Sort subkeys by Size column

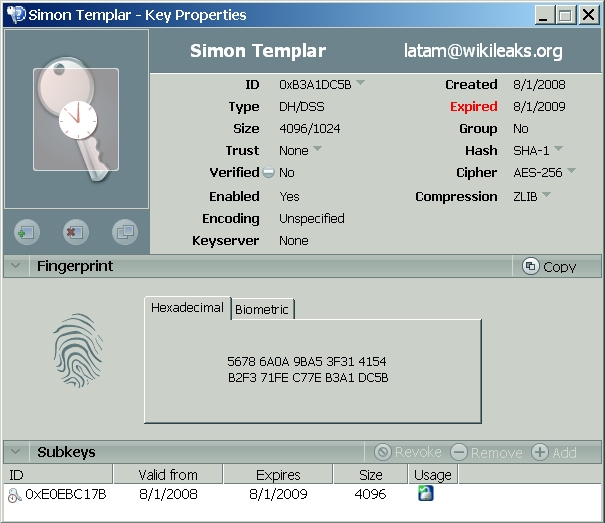pos(370,474)
